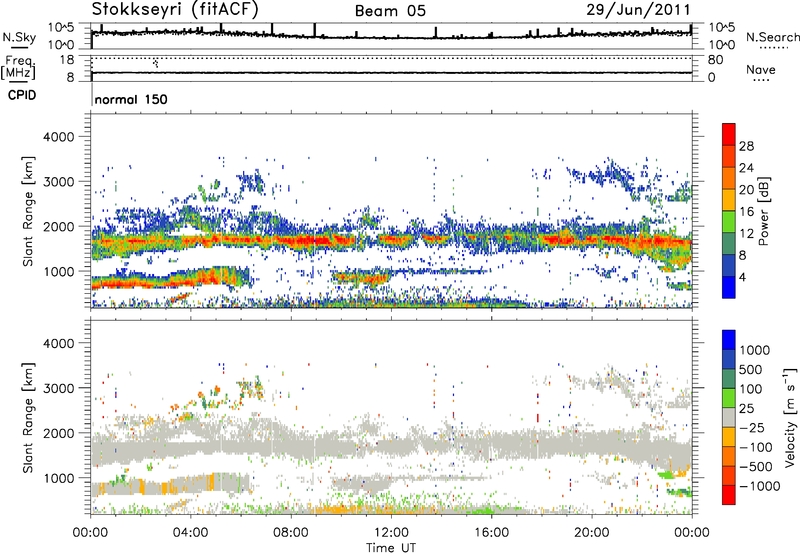Click the N.Search legend label

773,37
